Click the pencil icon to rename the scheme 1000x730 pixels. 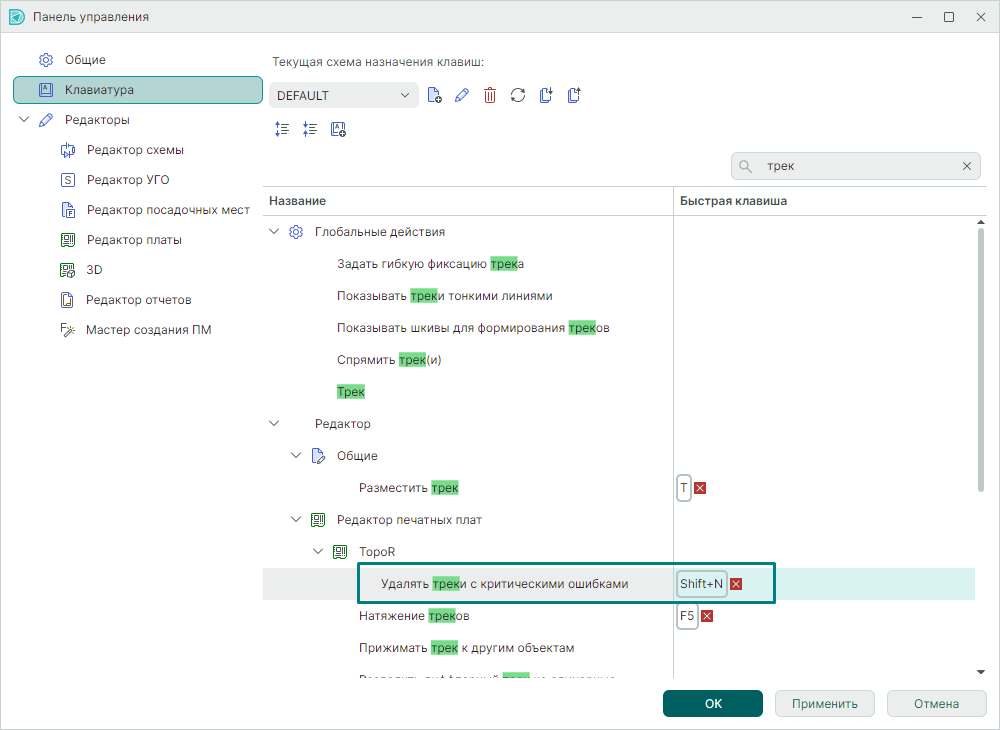[x=461, y=95]
